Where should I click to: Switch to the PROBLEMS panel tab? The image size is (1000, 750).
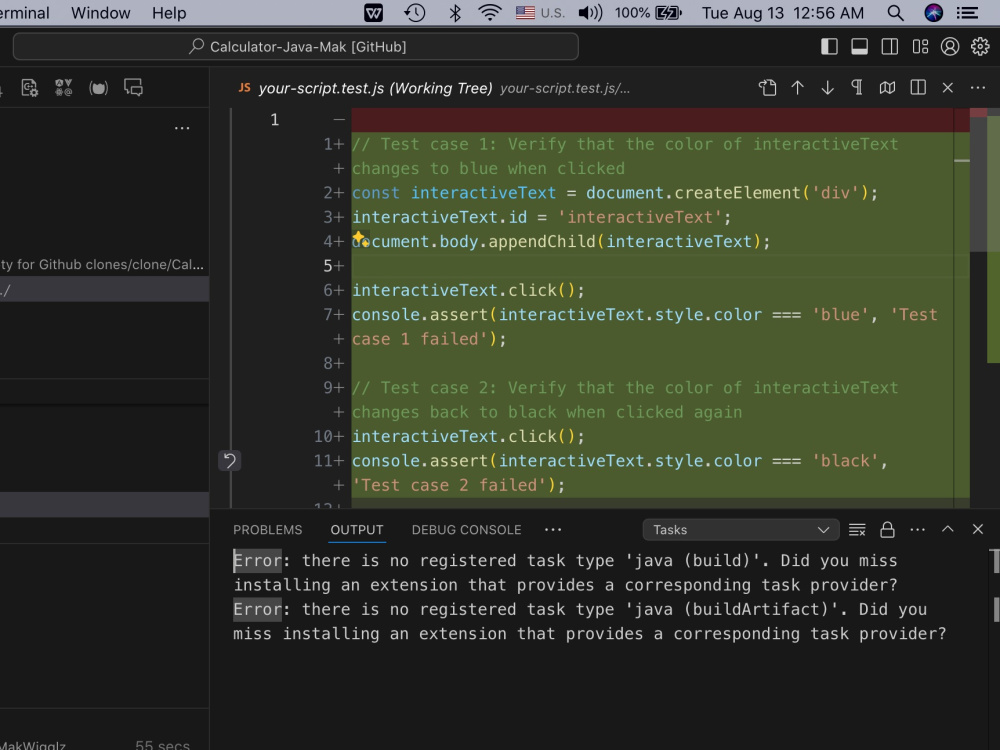267,530
